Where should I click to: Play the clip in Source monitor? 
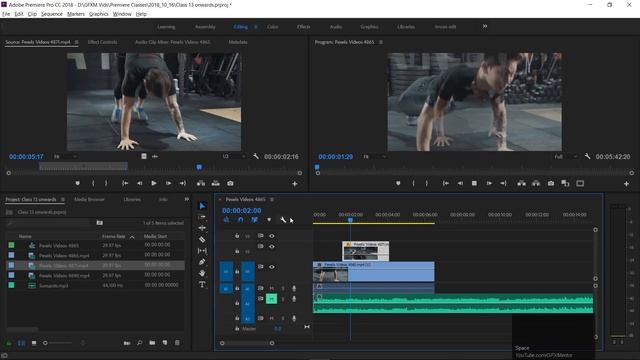coord(154,184)
